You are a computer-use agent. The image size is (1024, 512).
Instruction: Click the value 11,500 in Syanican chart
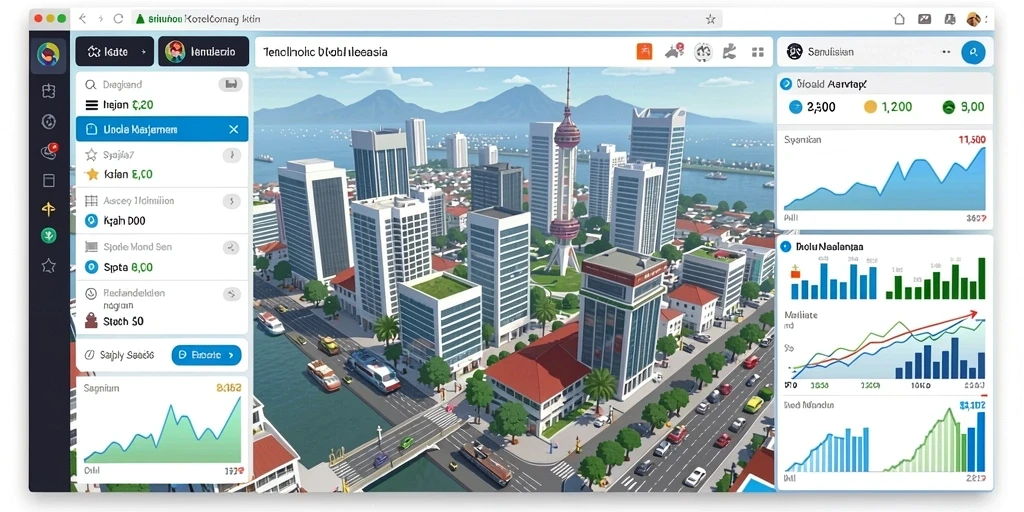(971, 139)
